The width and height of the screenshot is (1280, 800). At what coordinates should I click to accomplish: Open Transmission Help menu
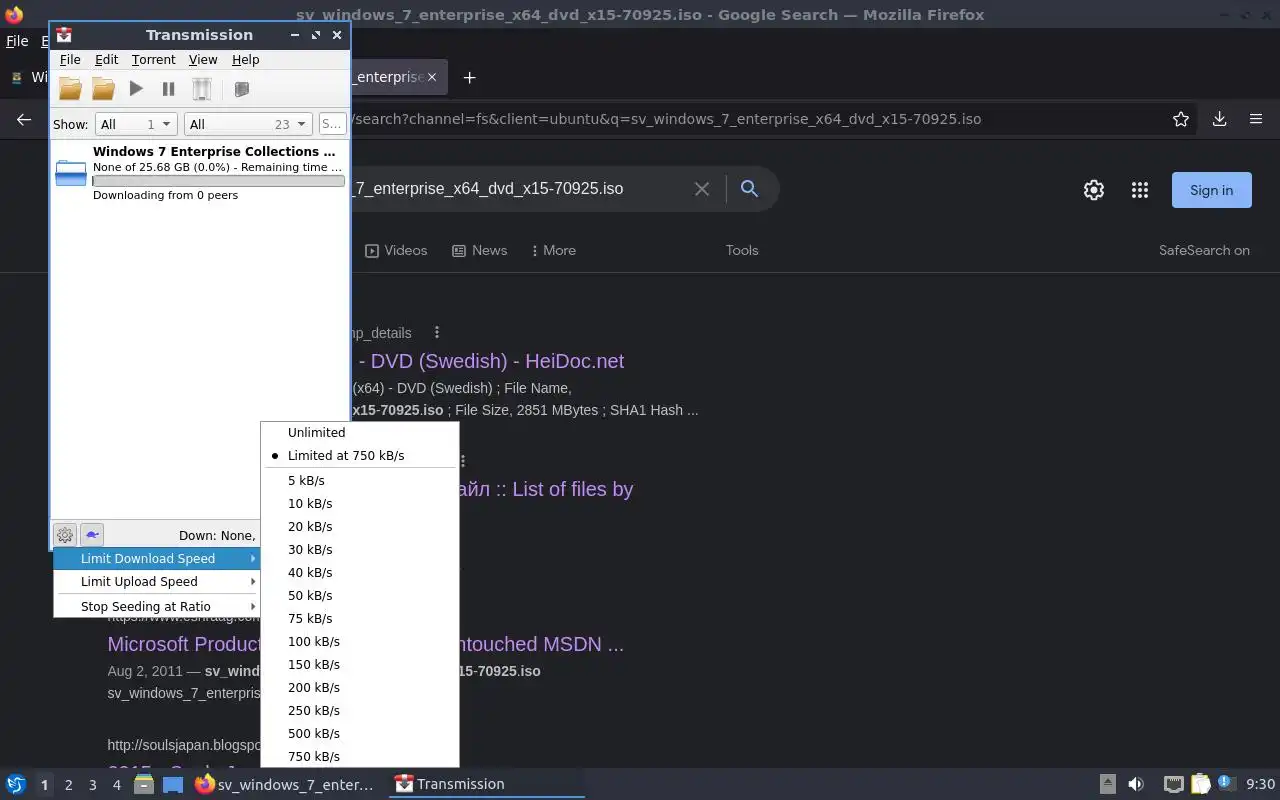click(245, 60)
